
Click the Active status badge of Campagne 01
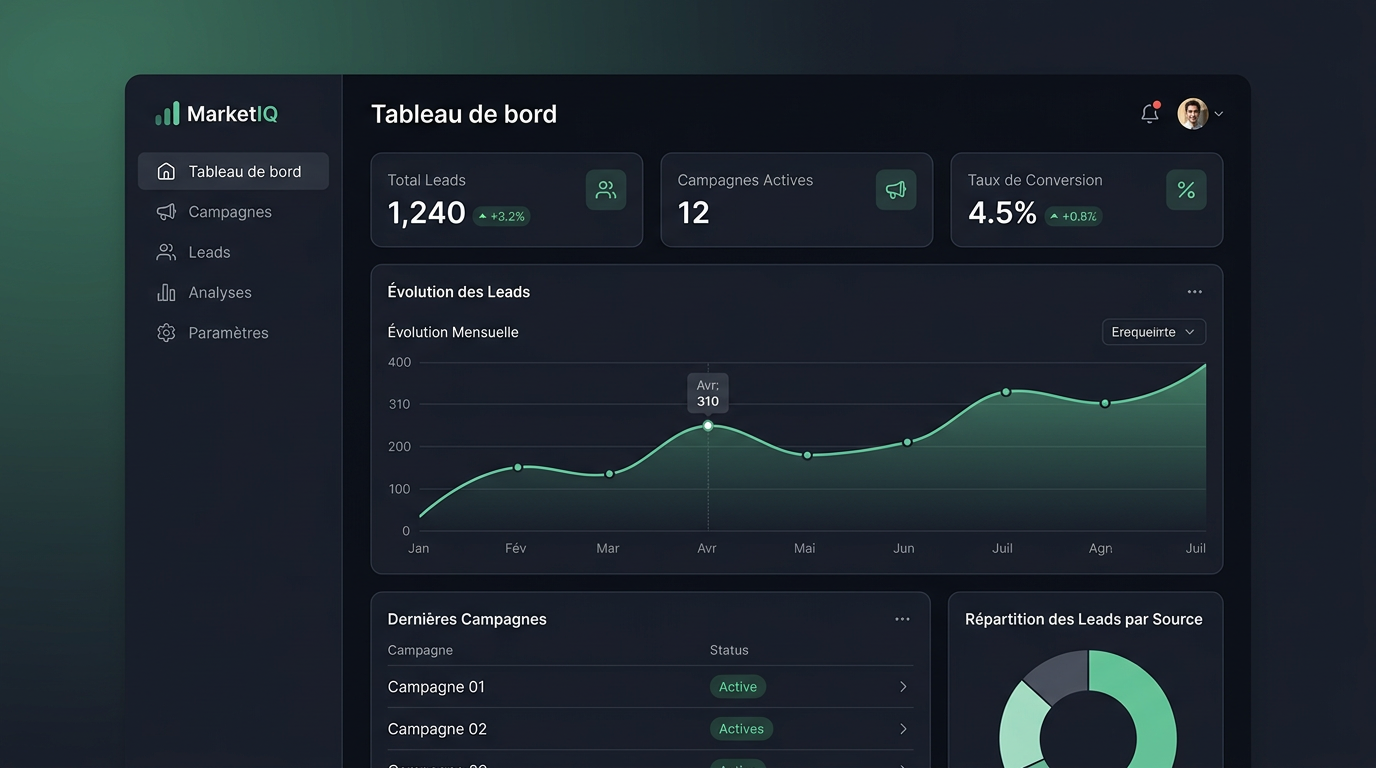(738, 687)
